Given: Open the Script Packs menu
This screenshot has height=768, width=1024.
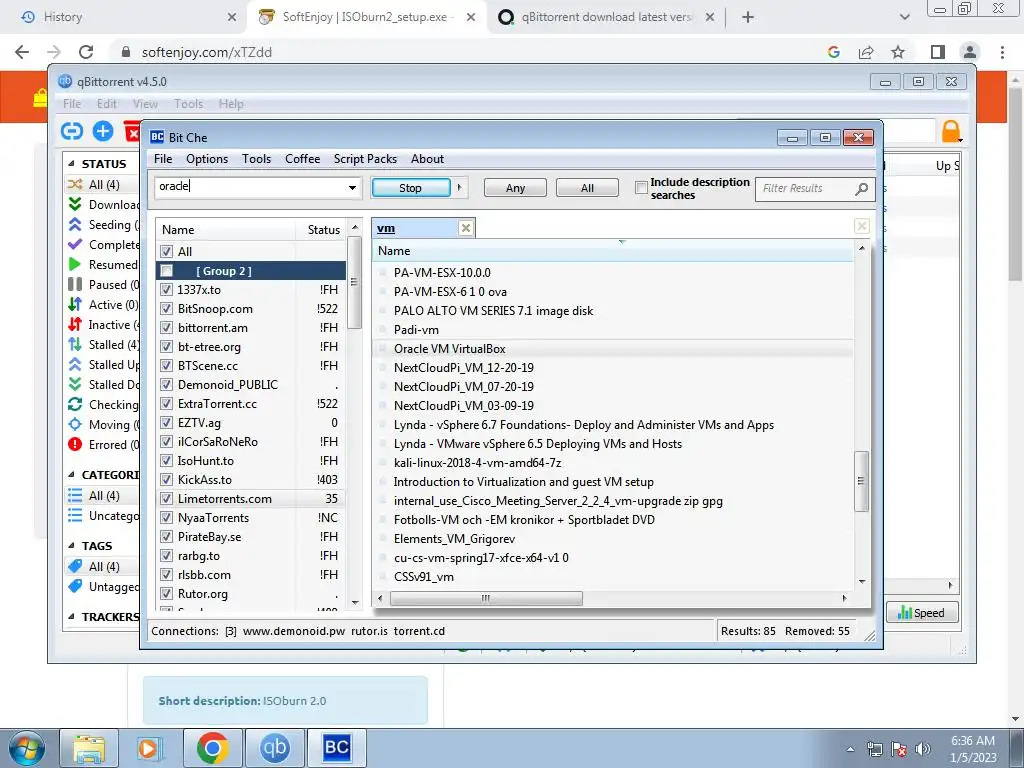Looking at the screenshot, I should pos(365,159).
